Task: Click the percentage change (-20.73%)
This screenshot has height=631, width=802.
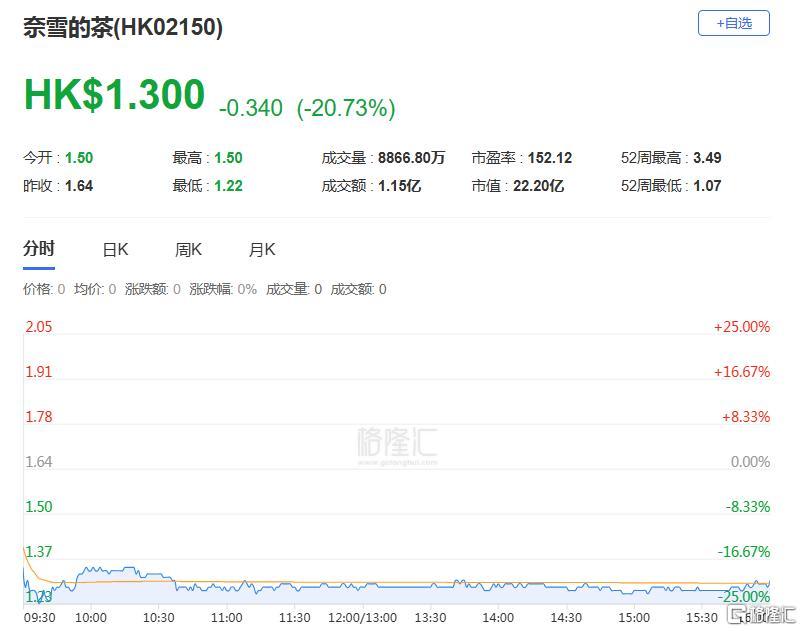Action: 346,108
